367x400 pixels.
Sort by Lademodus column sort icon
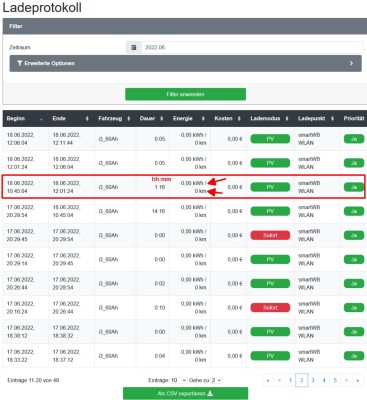[287, 119]
